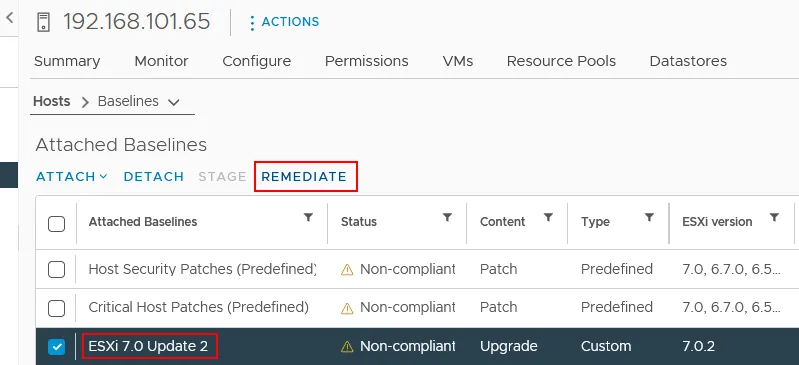The image size is (799, 365).
Task: Collapse the left navigation panel arrow
Action: point(9,18)
